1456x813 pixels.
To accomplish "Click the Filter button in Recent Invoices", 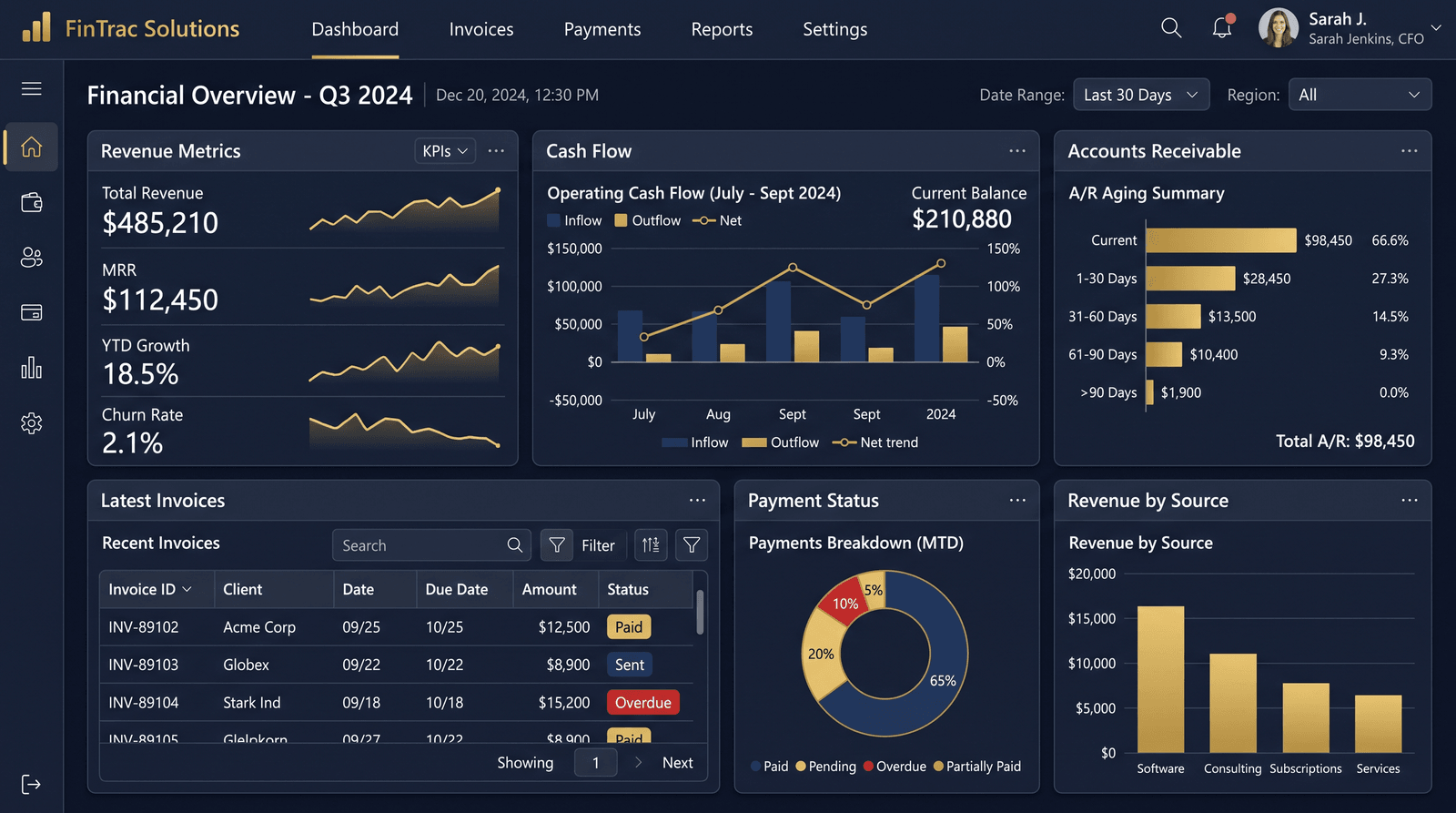I will click(583, 544).
